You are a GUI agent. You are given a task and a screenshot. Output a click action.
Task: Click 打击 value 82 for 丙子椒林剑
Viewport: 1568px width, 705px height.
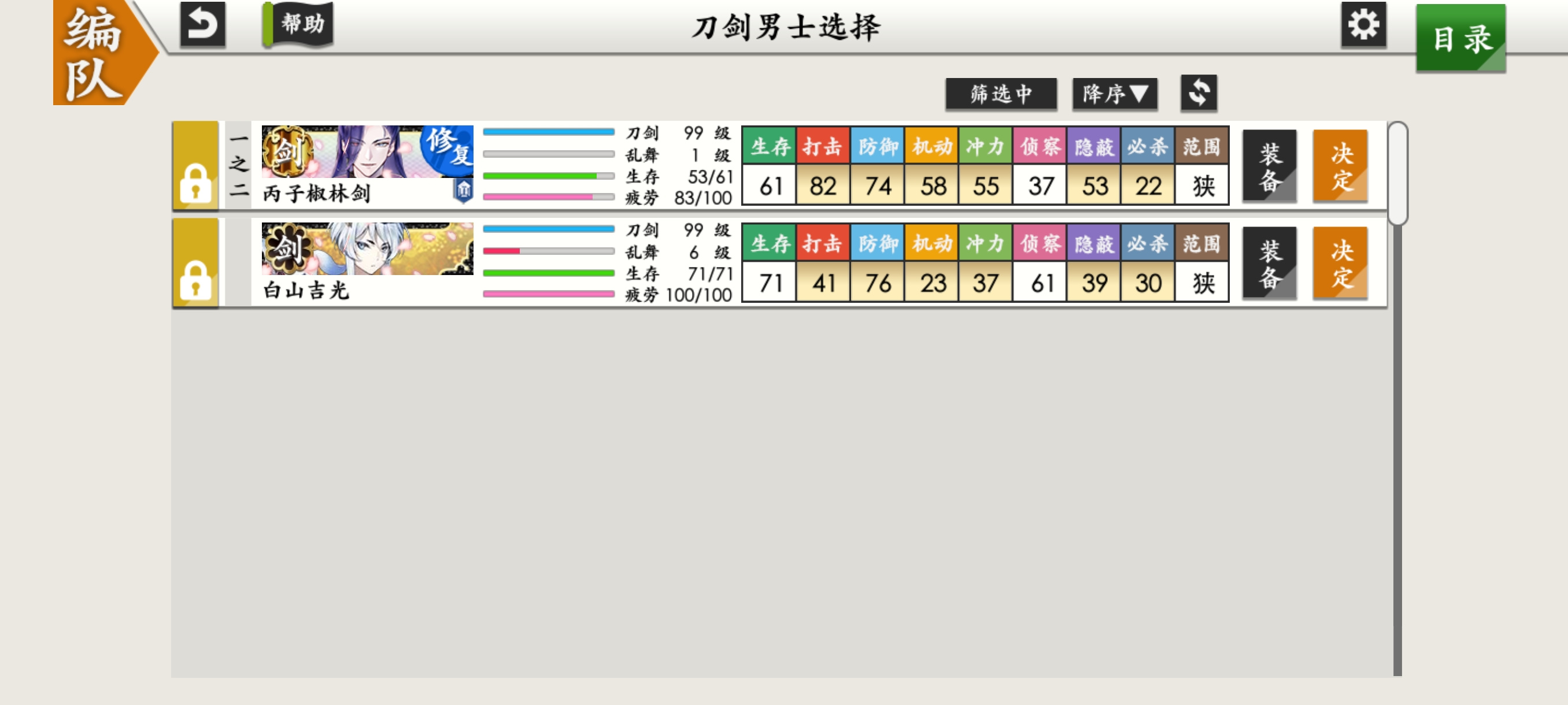(823, 185)
